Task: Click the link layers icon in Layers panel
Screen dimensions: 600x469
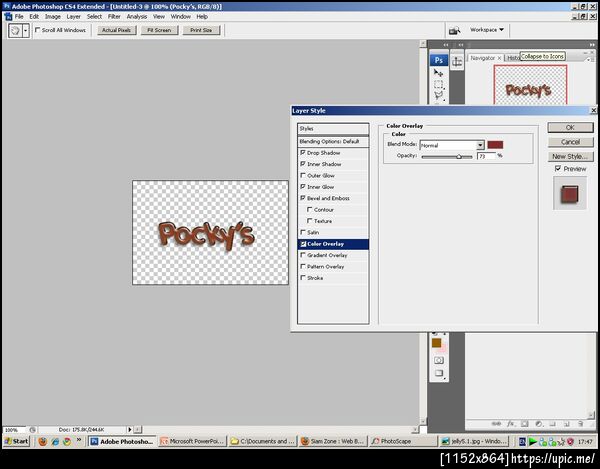Action: pyautogui.click(x=496, y=424)
